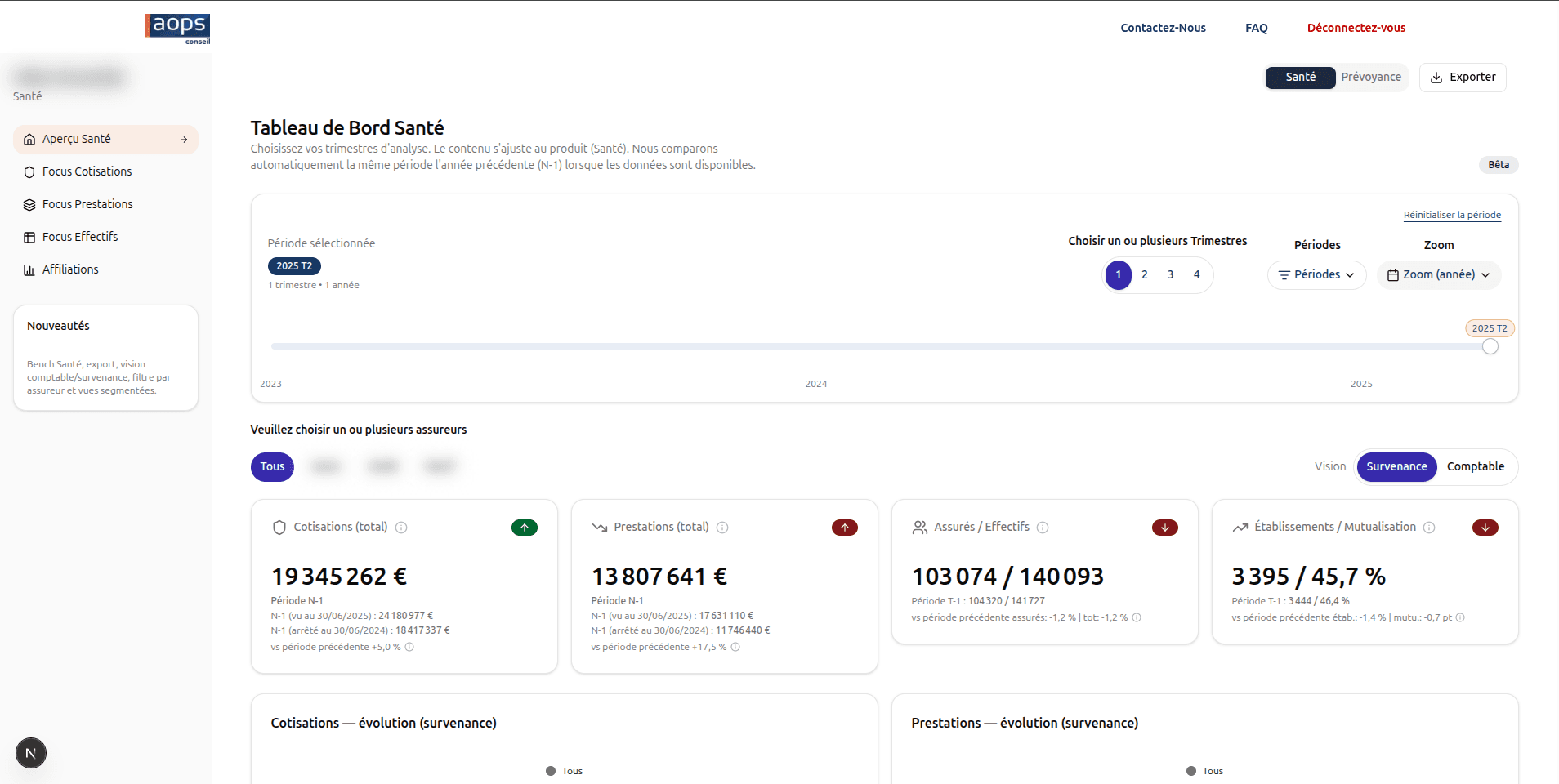Click the info icon next to Établissements / Mutualisation
Viewport: 1559px width, 784px height.
[1429, 528]
